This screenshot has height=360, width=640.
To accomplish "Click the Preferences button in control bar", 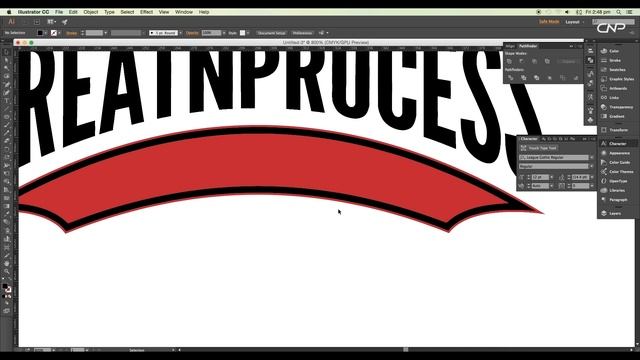I will pyautogui.click(x=302, y=33).
